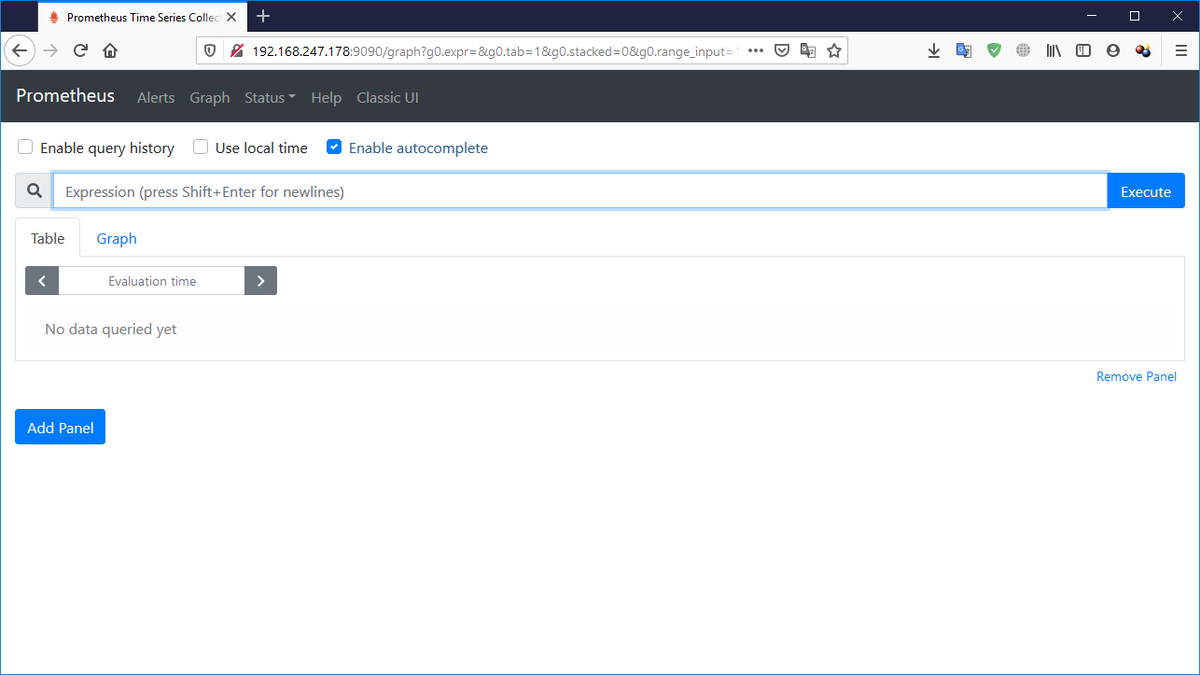Open the tracking protection shield icon
This screenshot has height=675, width=1200.
click(210, 50)
